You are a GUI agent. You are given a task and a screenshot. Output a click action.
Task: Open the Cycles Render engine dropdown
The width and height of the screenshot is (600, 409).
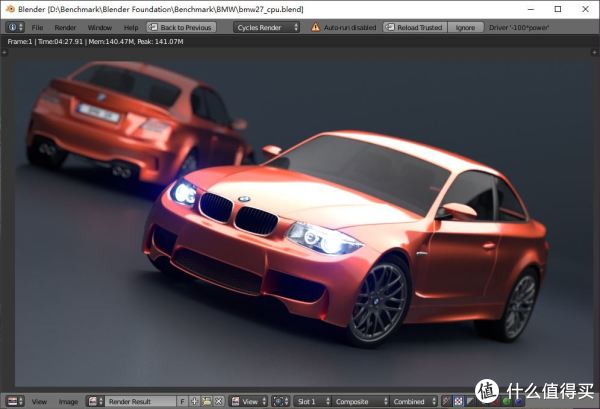pos(266,27)
